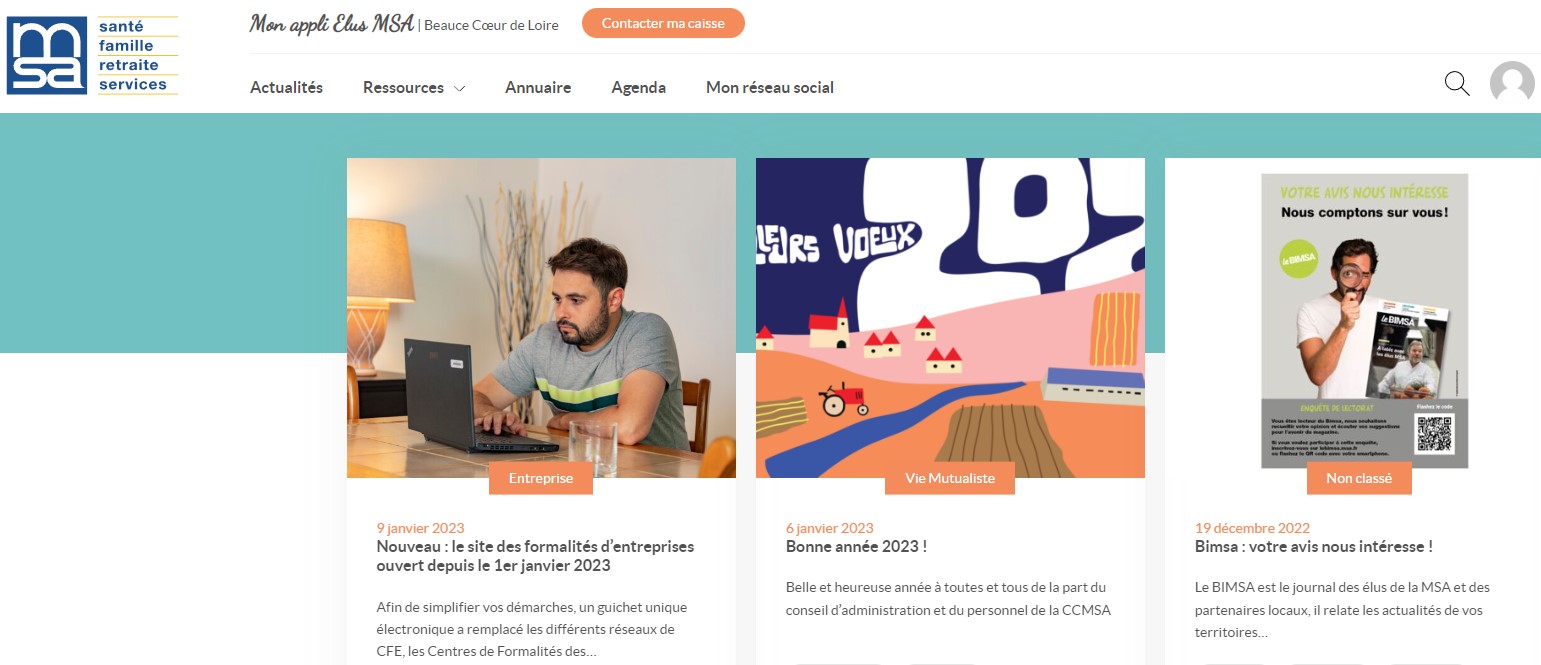Open the Actualités menu item
1541x665 pixels.
pyautogui.click(x=286, y=87)
